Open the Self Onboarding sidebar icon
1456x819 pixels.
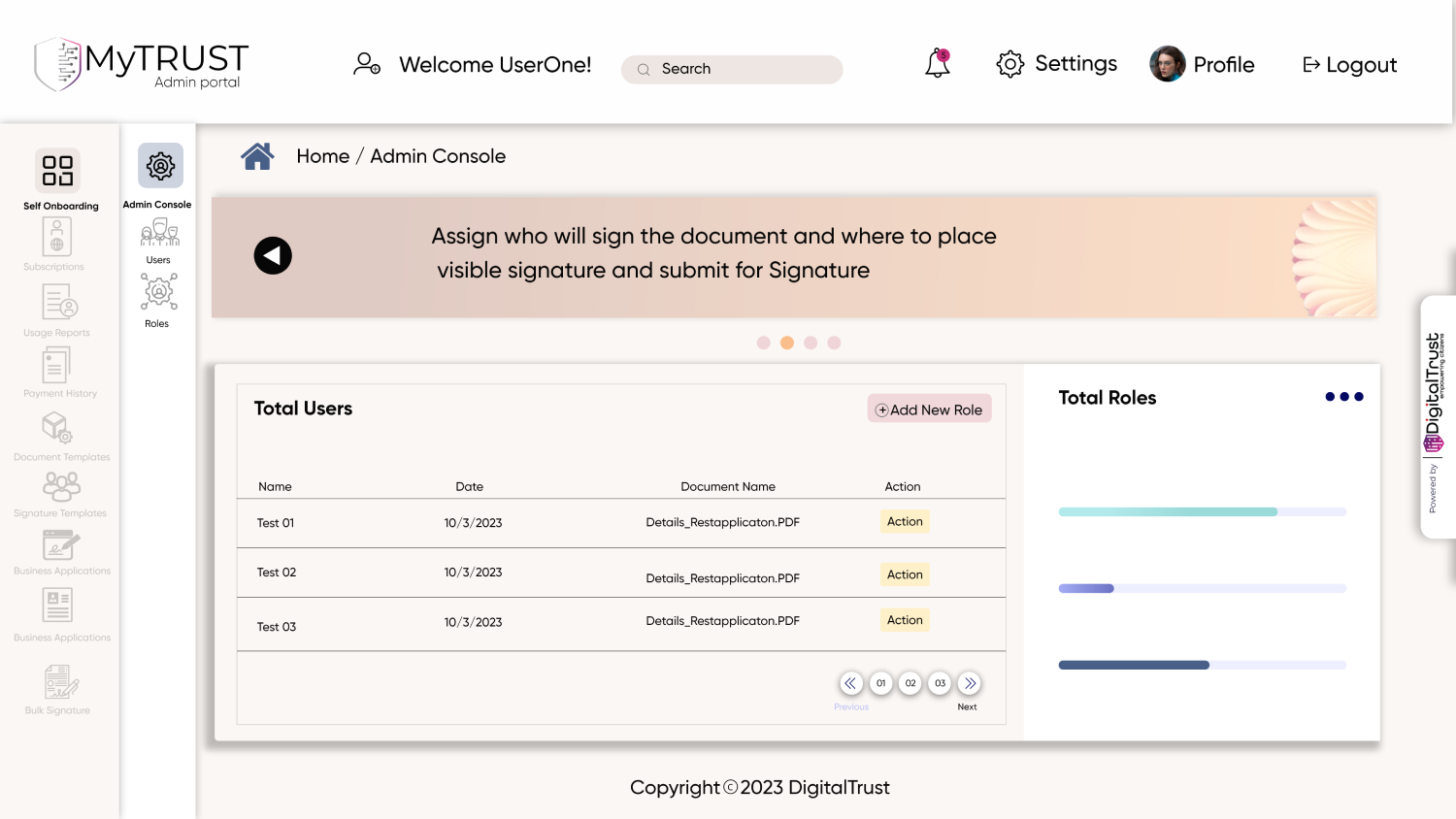(57, 171)
